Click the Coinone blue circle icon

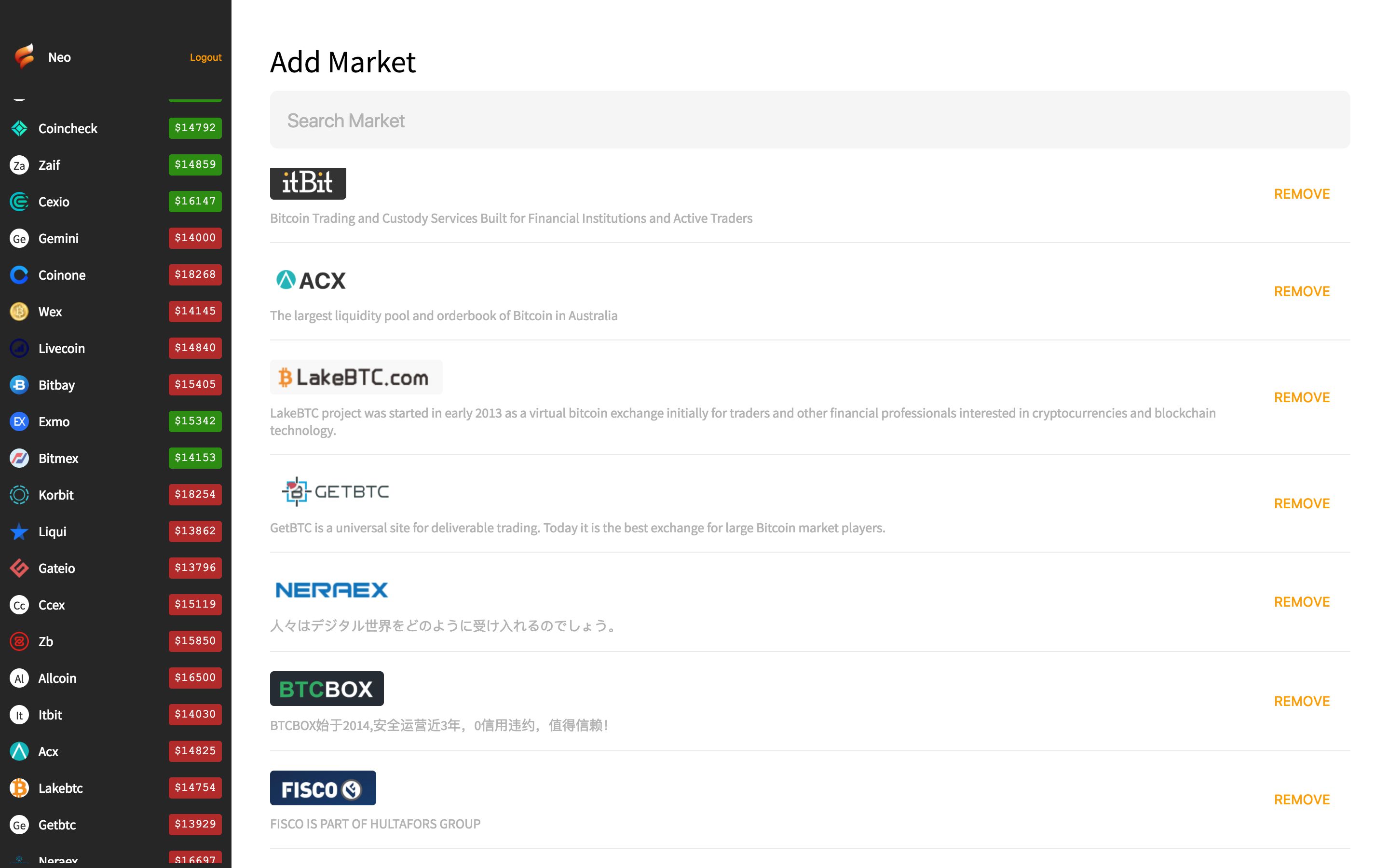[x=19, y=275]
